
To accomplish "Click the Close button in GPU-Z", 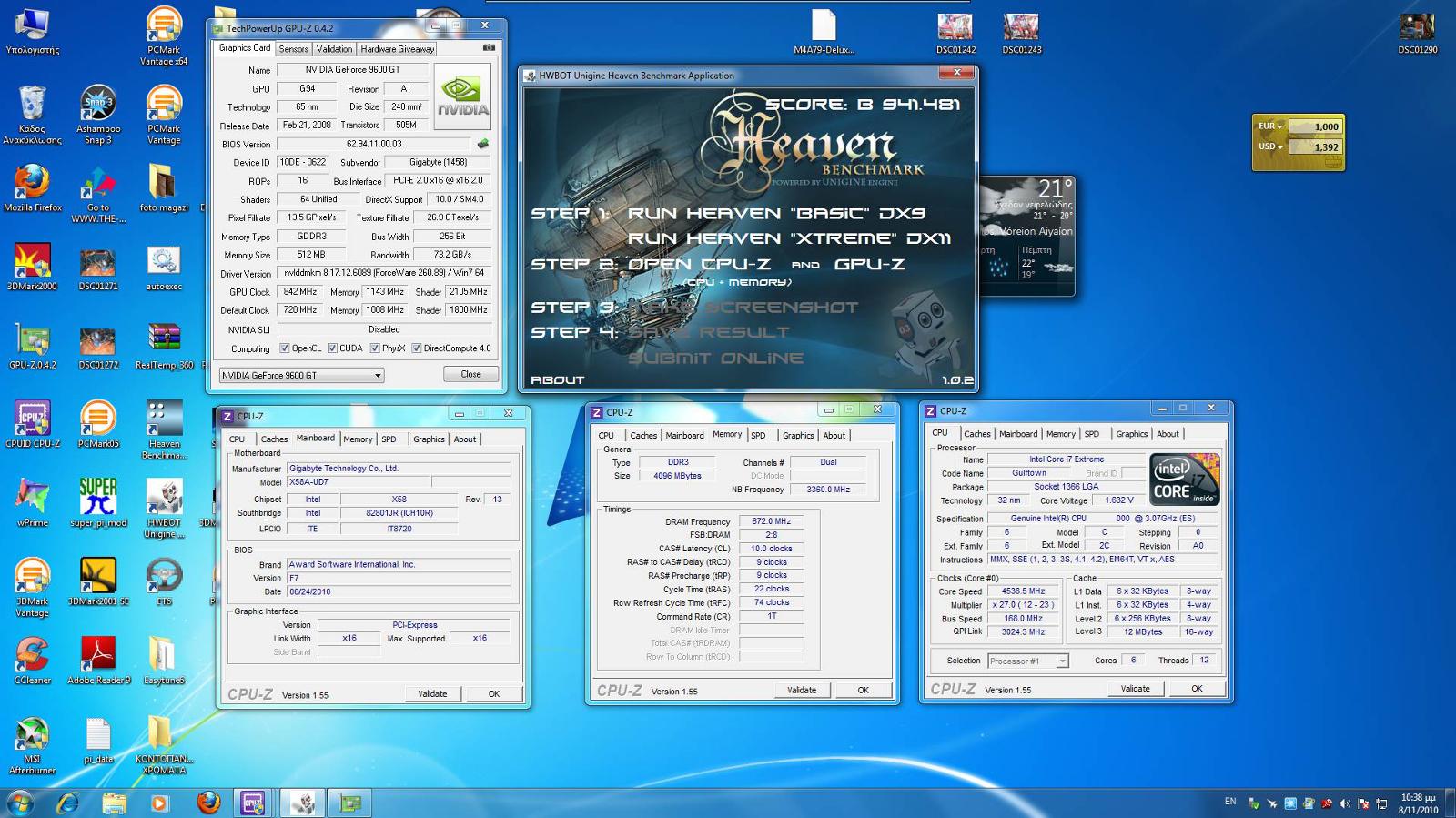I will pyautogui.click(x=470, y=374).
